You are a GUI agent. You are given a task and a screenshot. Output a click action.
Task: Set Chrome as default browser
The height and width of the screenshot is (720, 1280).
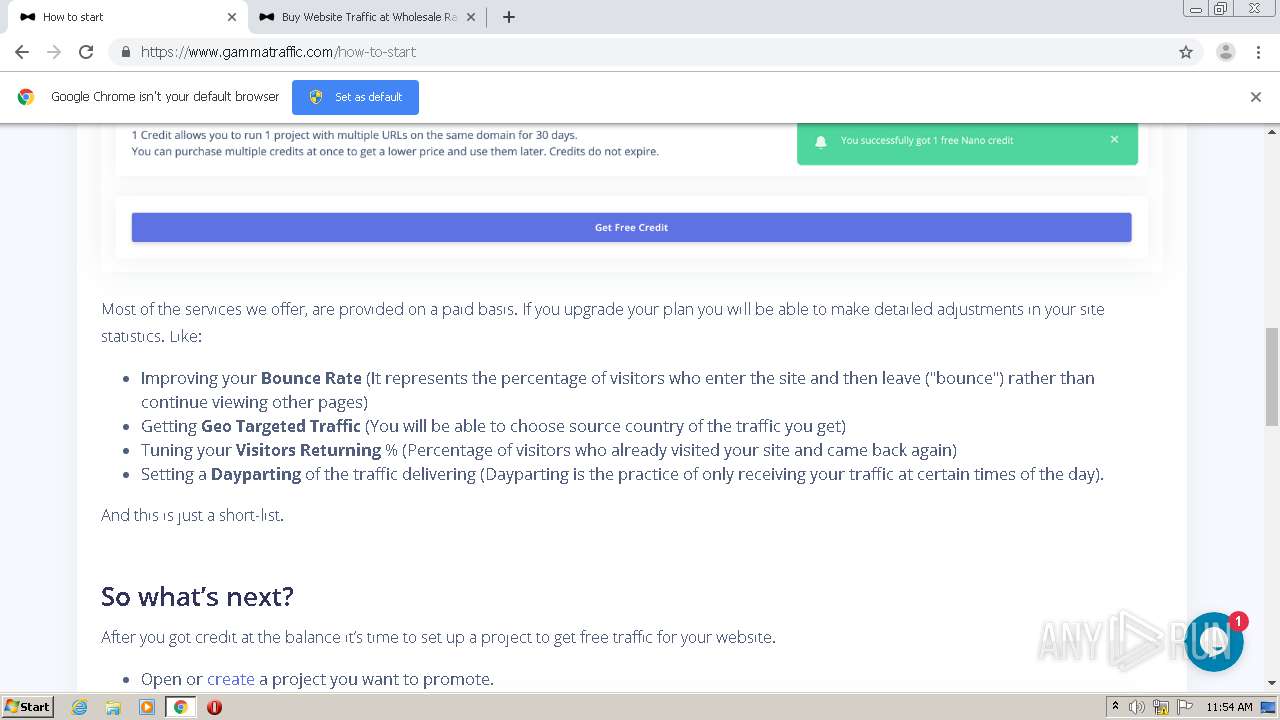[x=355, y=97]
